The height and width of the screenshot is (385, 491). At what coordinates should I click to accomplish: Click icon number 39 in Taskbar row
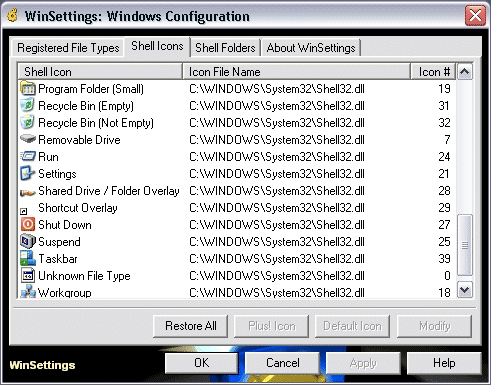444,259
